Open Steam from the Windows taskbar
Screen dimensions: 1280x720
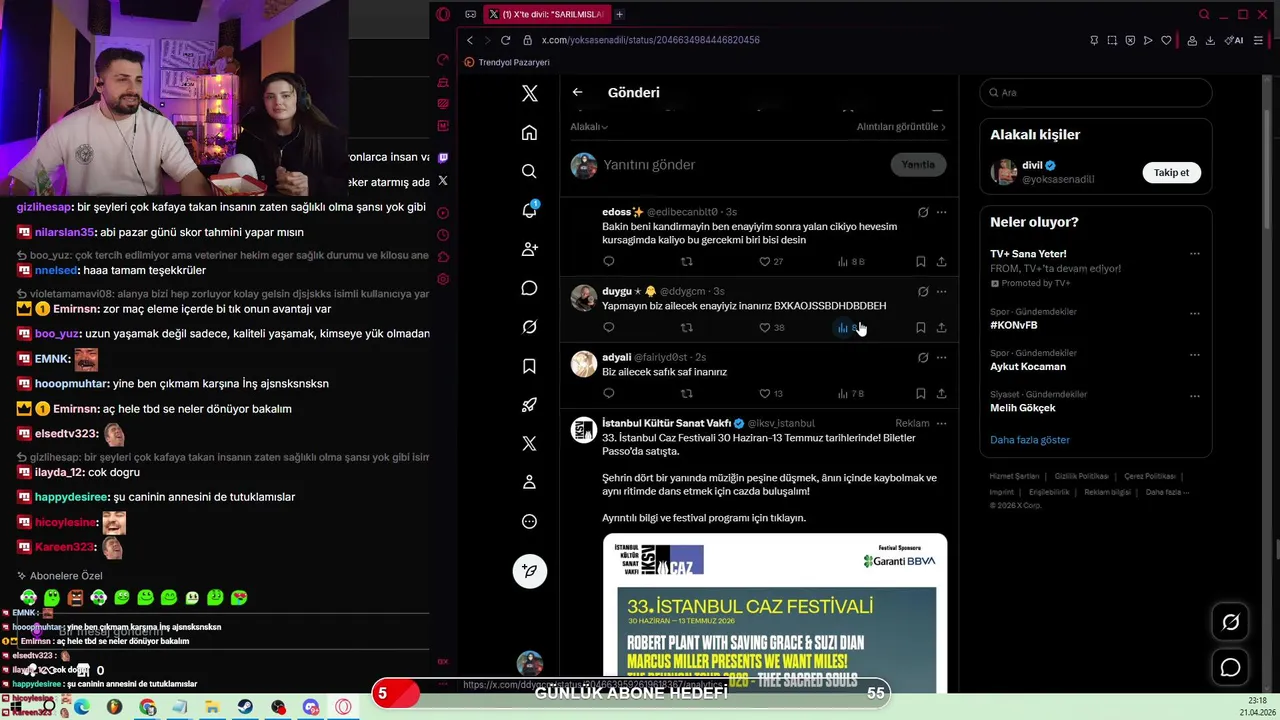(245, 707)
